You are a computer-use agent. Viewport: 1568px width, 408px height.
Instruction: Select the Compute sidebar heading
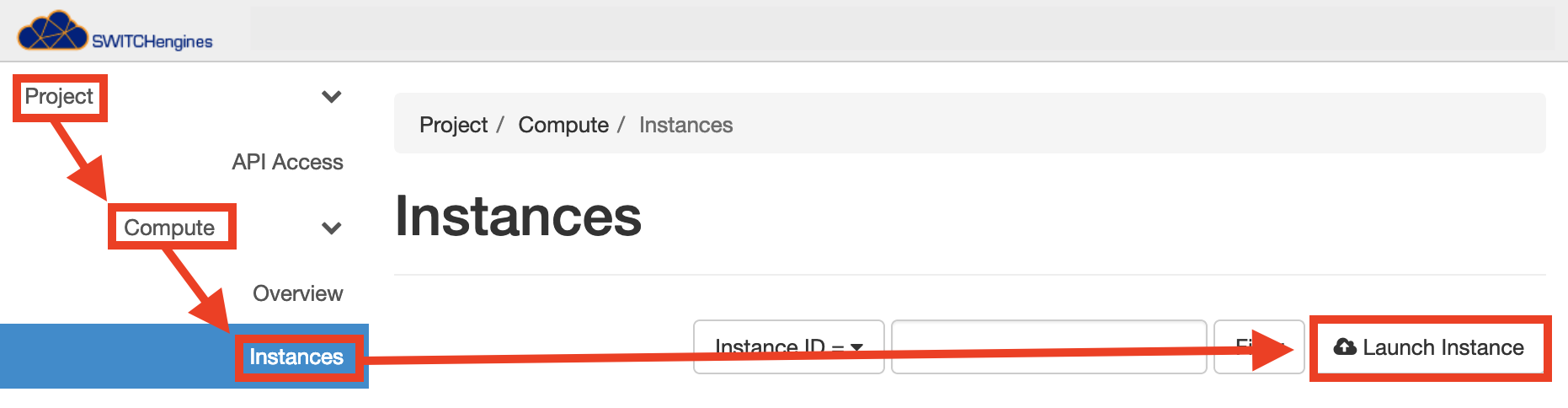pos(169,228)
